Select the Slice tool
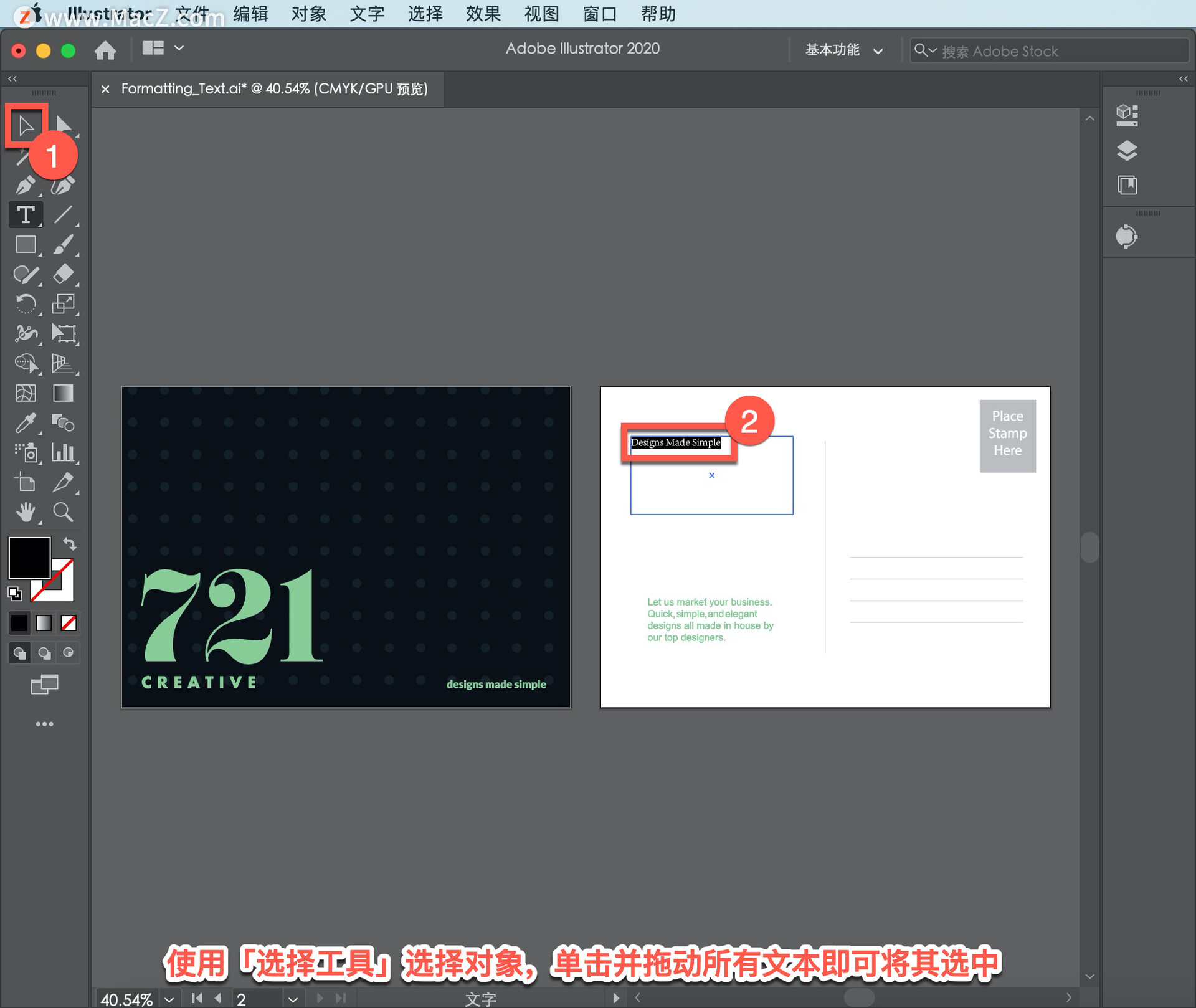 click(63, 483)
